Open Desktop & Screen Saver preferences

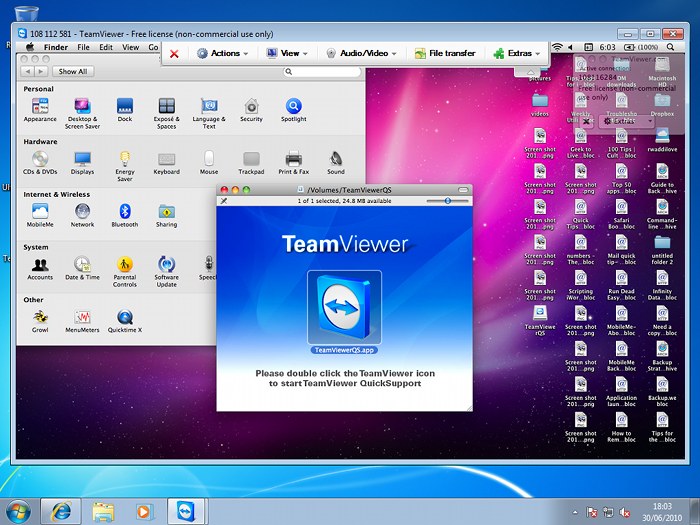click(x=82, y=113)
